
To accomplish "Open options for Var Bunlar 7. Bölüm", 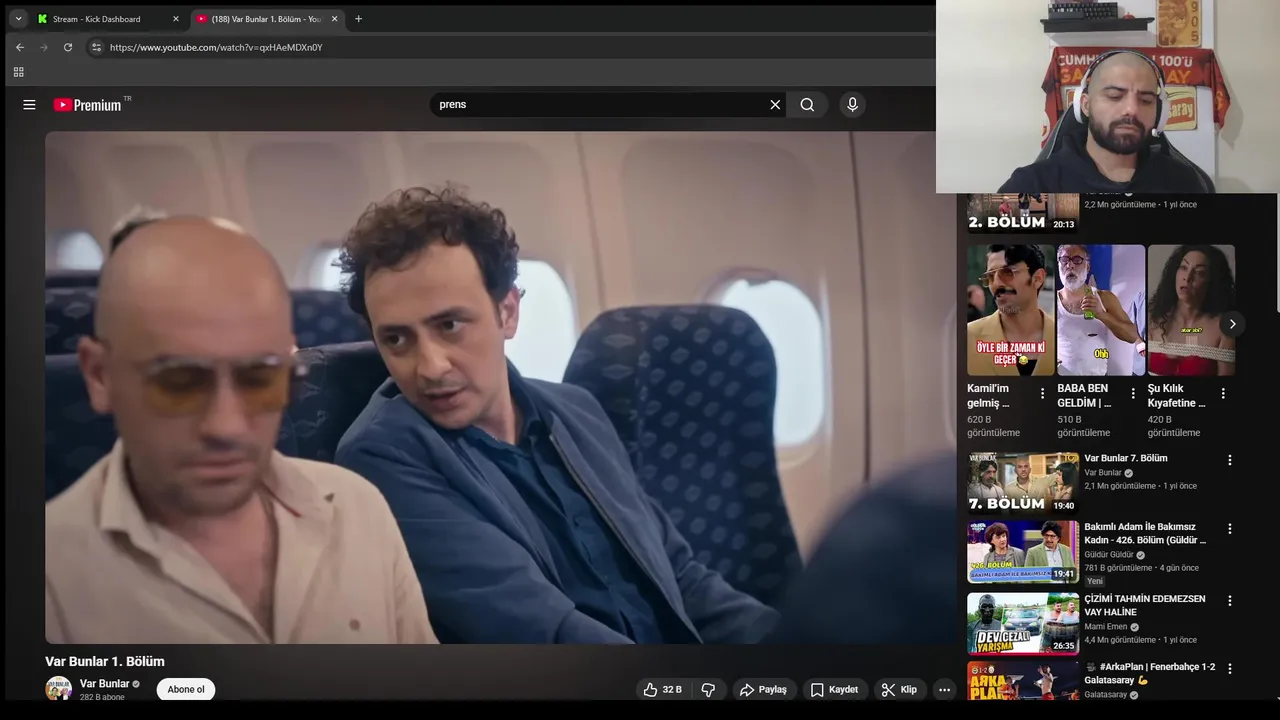I will (1230, 460).
